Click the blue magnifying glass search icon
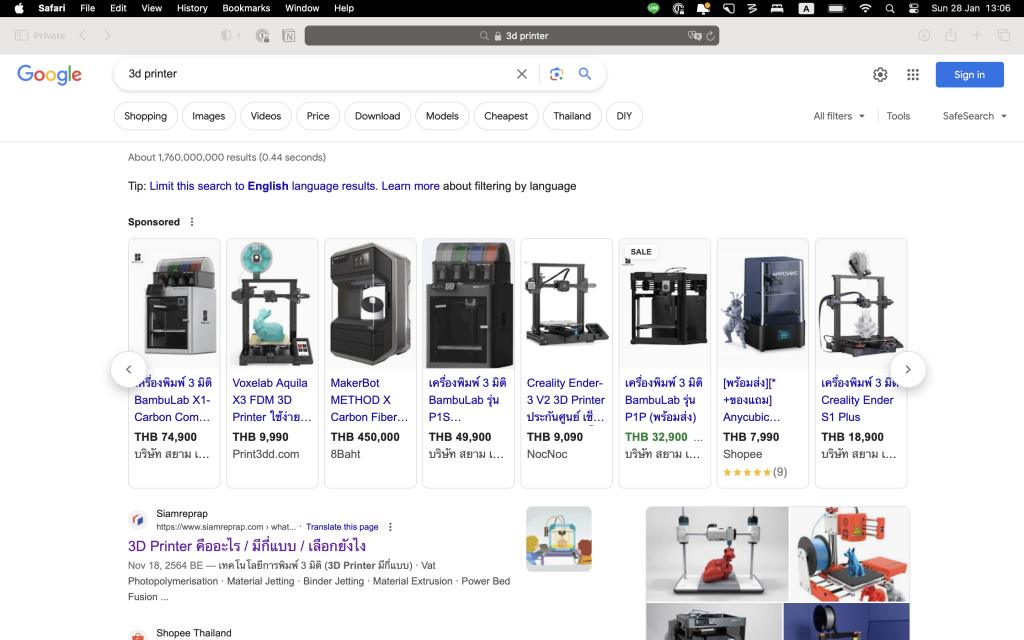 pyautogui.click(x=585, y=74)
